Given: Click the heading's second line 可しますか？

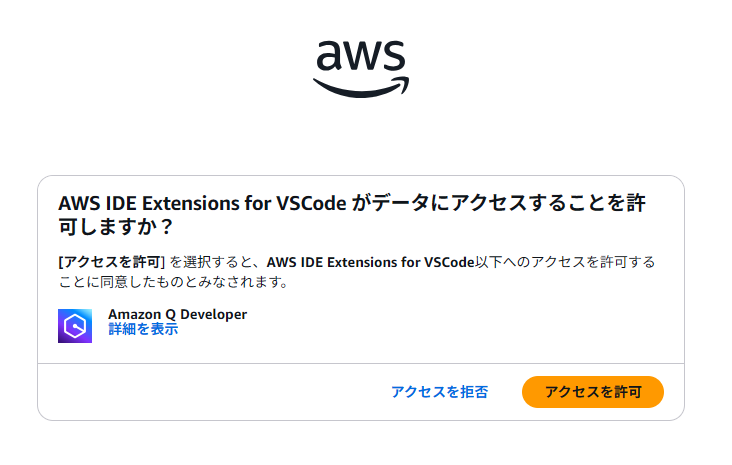Looking at the screenshot, I should tap(116, 227).
